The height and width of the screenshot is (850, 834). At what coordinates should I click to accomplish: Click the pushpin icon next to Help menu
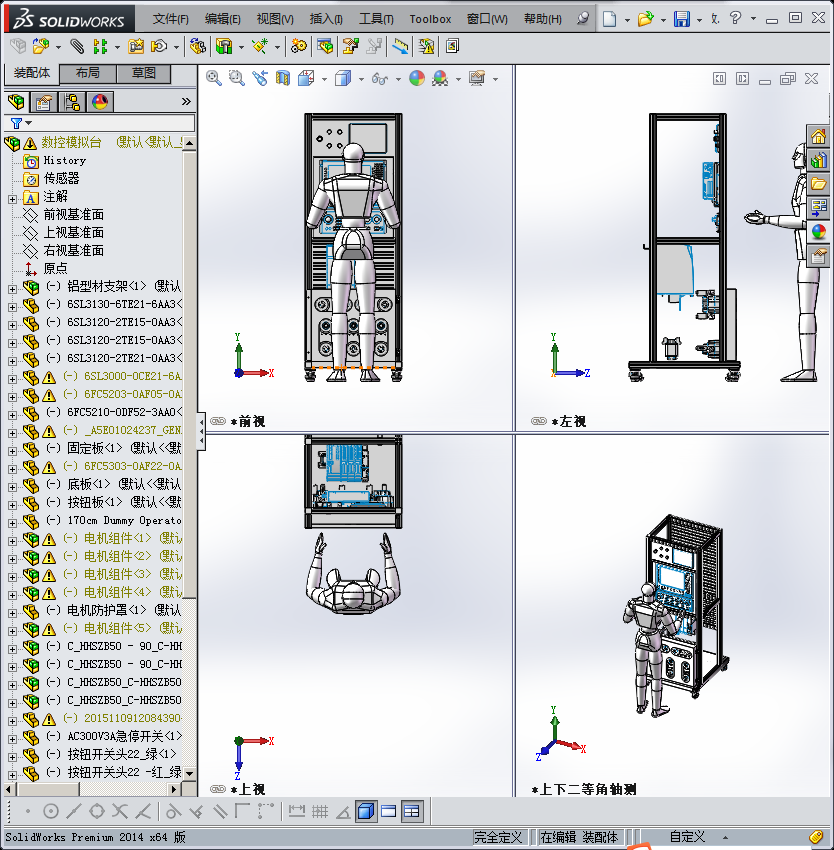click(583, 18)
